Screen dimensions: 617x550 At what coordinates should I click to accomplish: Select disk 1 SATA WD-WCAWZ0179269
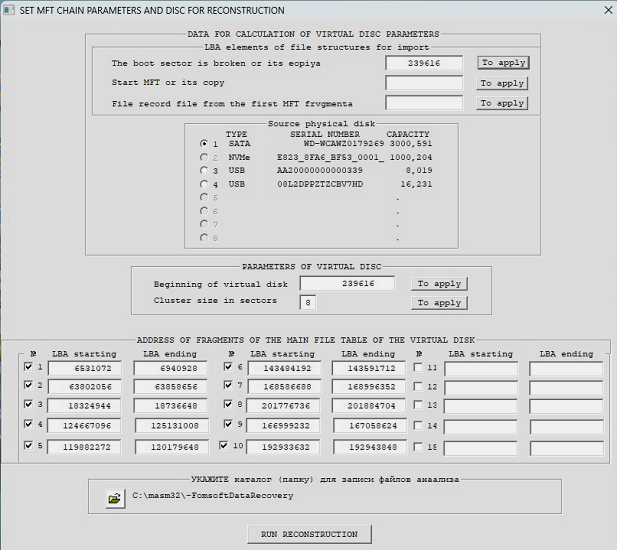203,144
